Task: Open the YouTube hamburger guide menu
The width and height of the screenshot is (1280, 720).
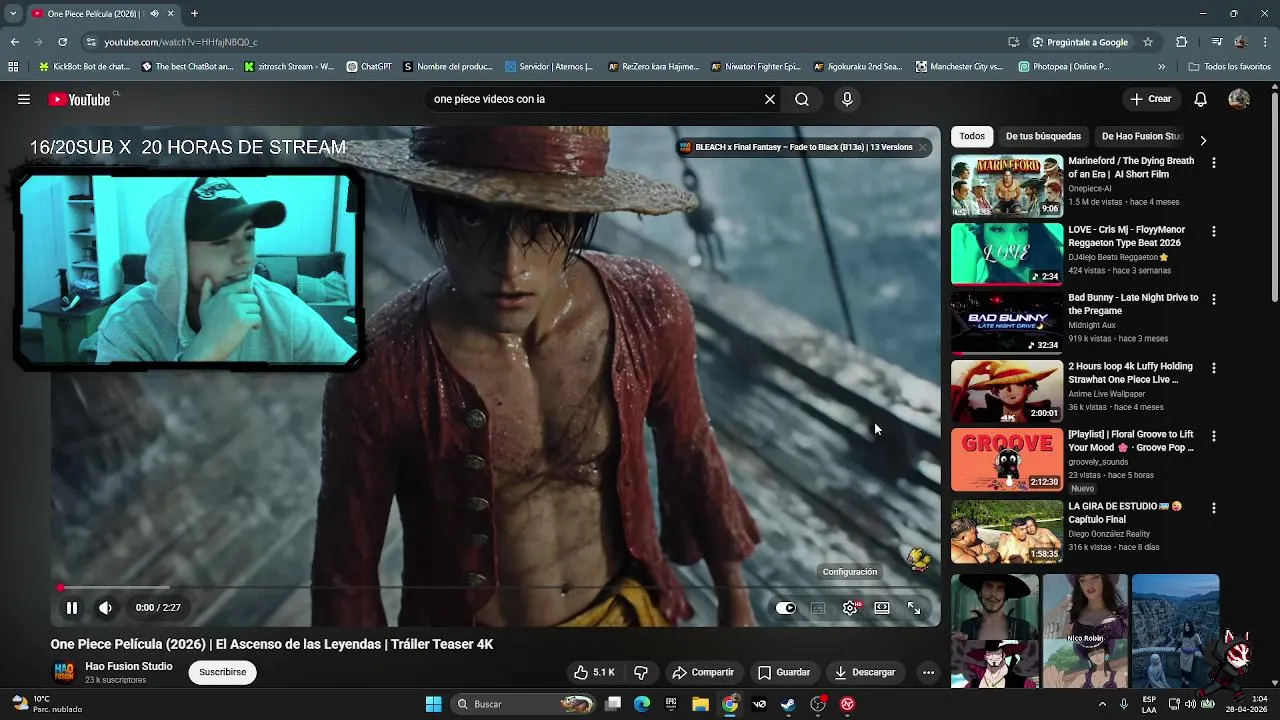Action: 24,99
